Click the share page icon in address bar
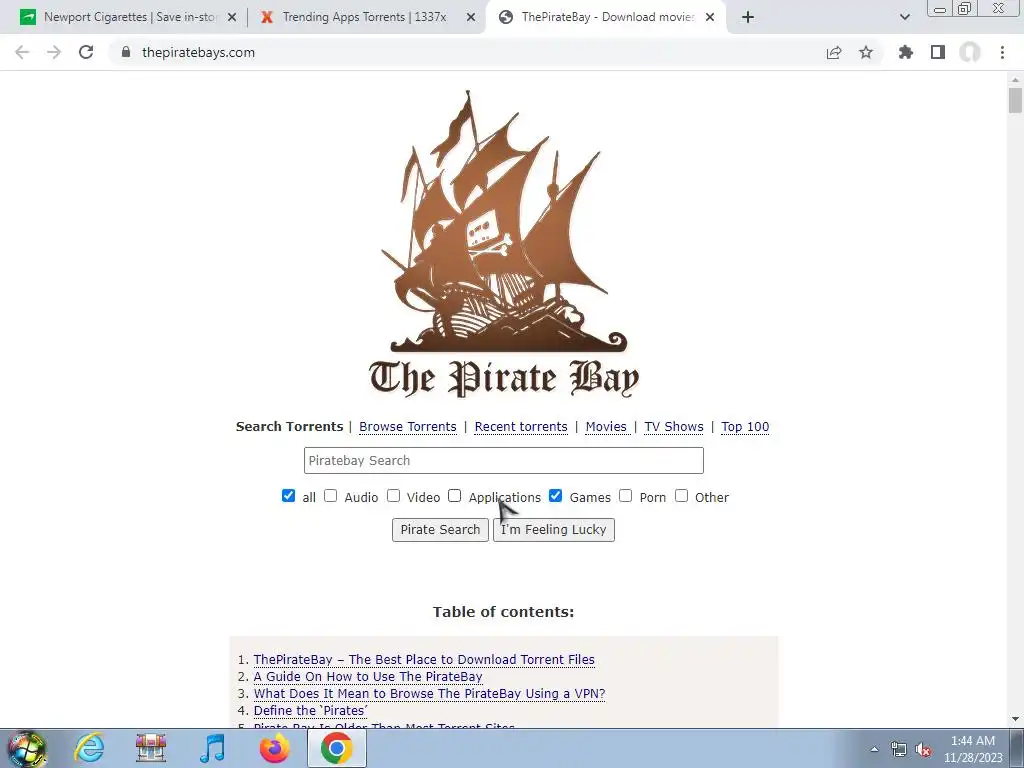 tap(834, 52)
